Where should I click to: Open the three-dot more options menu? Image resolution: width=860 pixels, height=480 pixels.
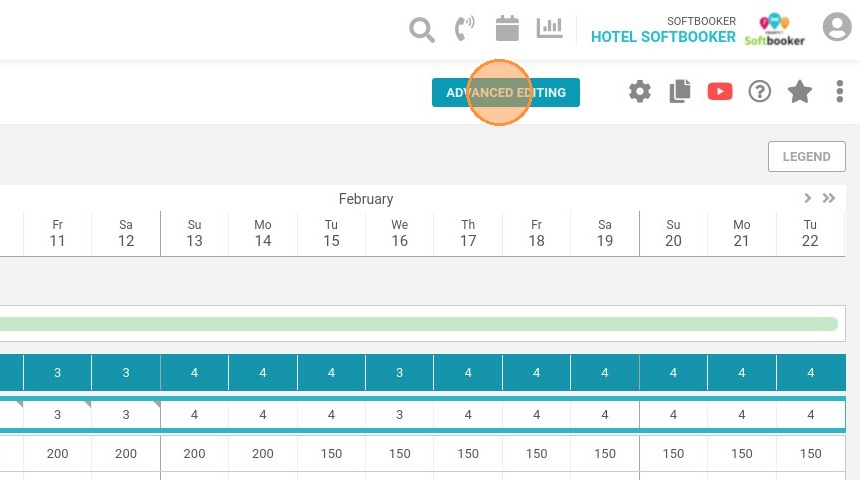click(x=840, y=91)
